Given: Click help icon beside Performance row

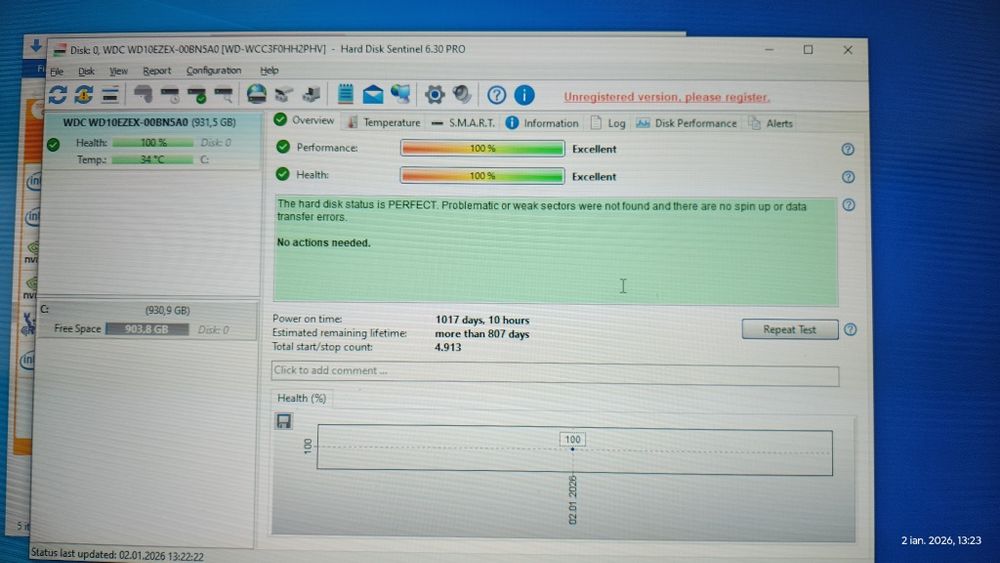Looking at the screenshot, I should tap(848, 149).
